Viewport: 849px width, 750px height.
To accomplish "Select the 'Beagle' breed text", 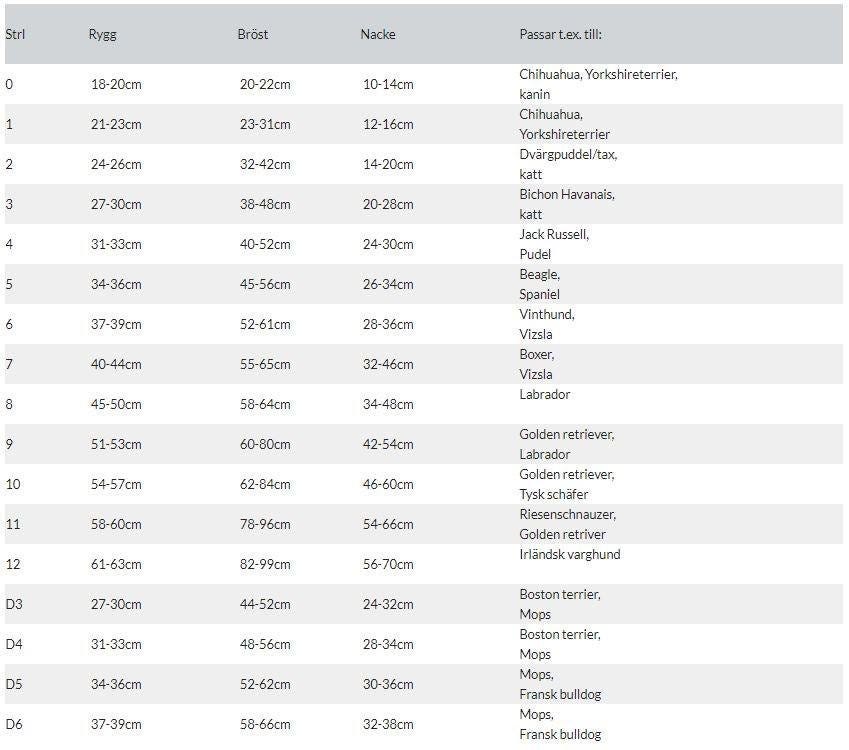I will click(539, 274).
